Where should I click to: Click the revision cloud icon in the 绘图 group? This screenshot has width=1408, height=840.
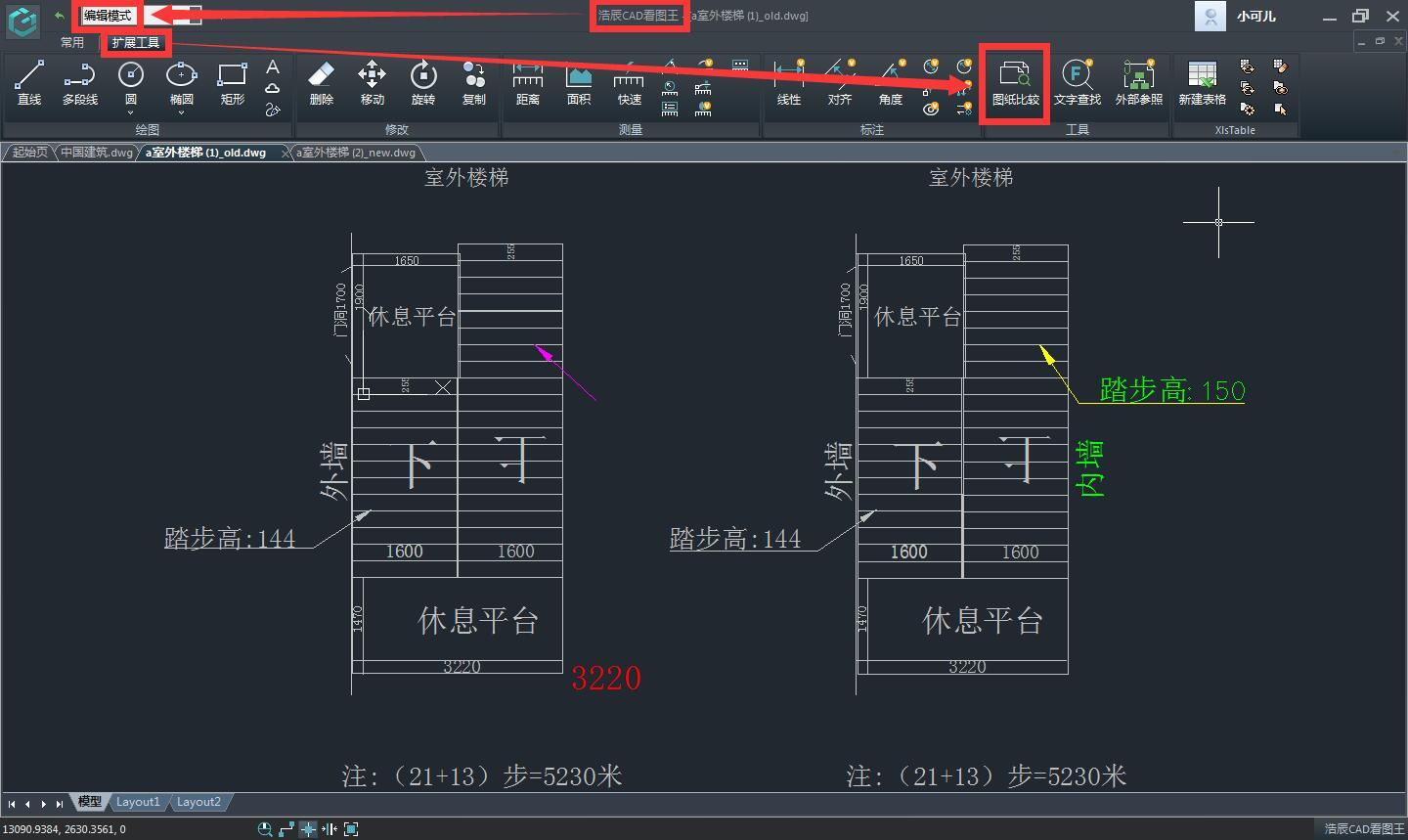click(x=273, y=88)
